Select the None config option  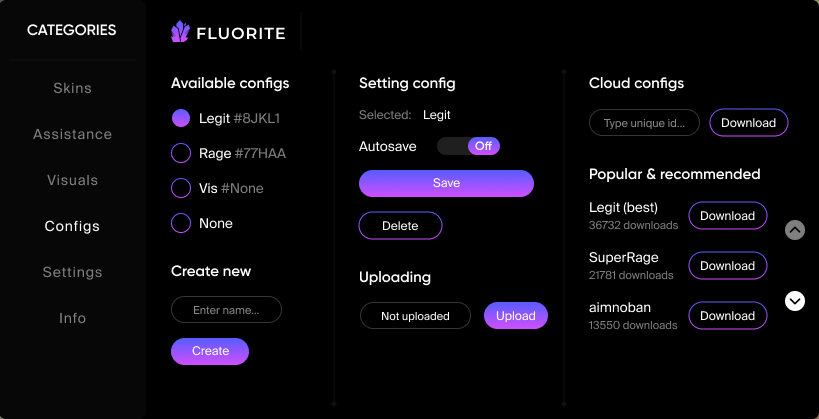click(x=181, y=223)
